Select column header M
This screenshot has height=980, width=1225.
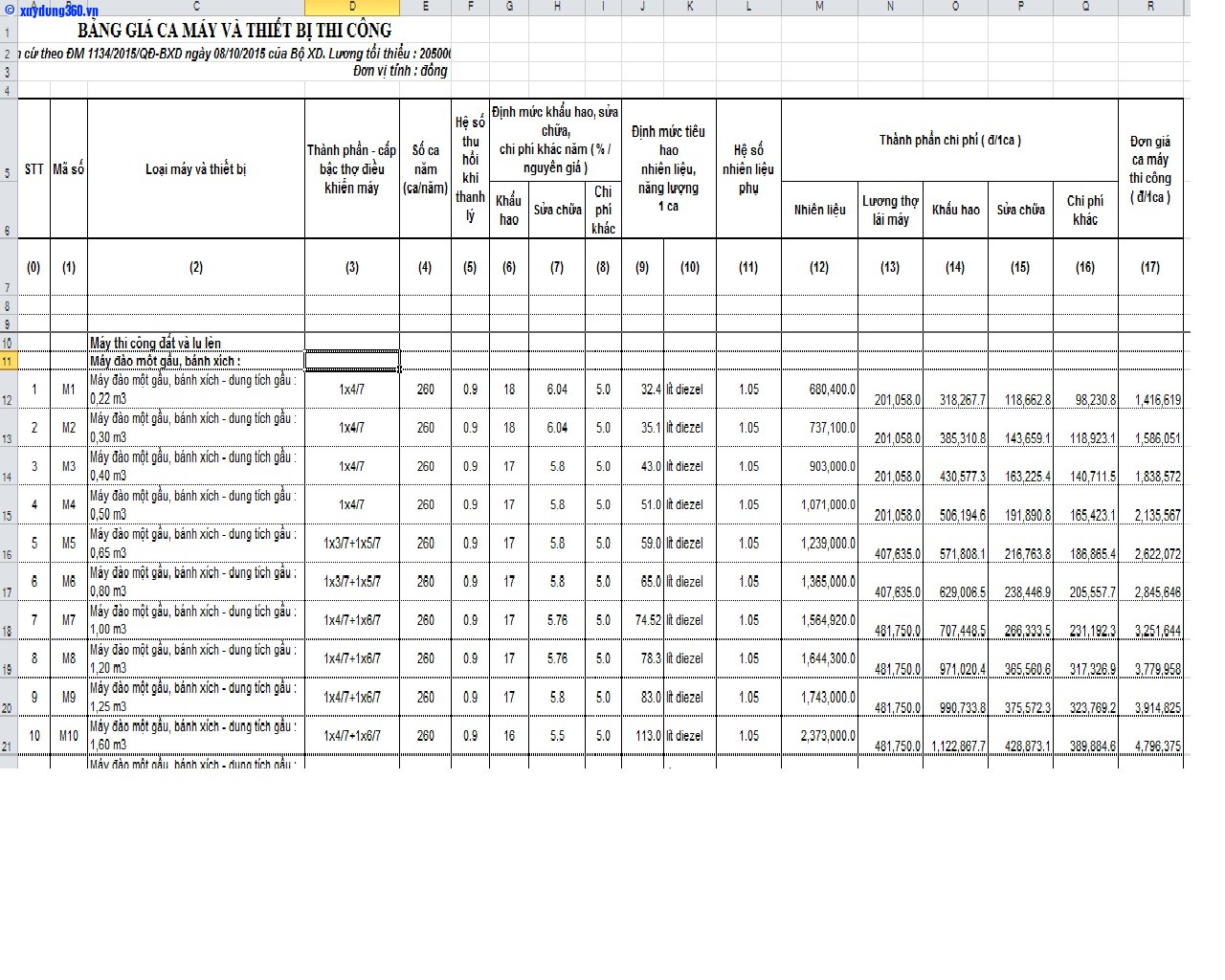tap(819, 8)
